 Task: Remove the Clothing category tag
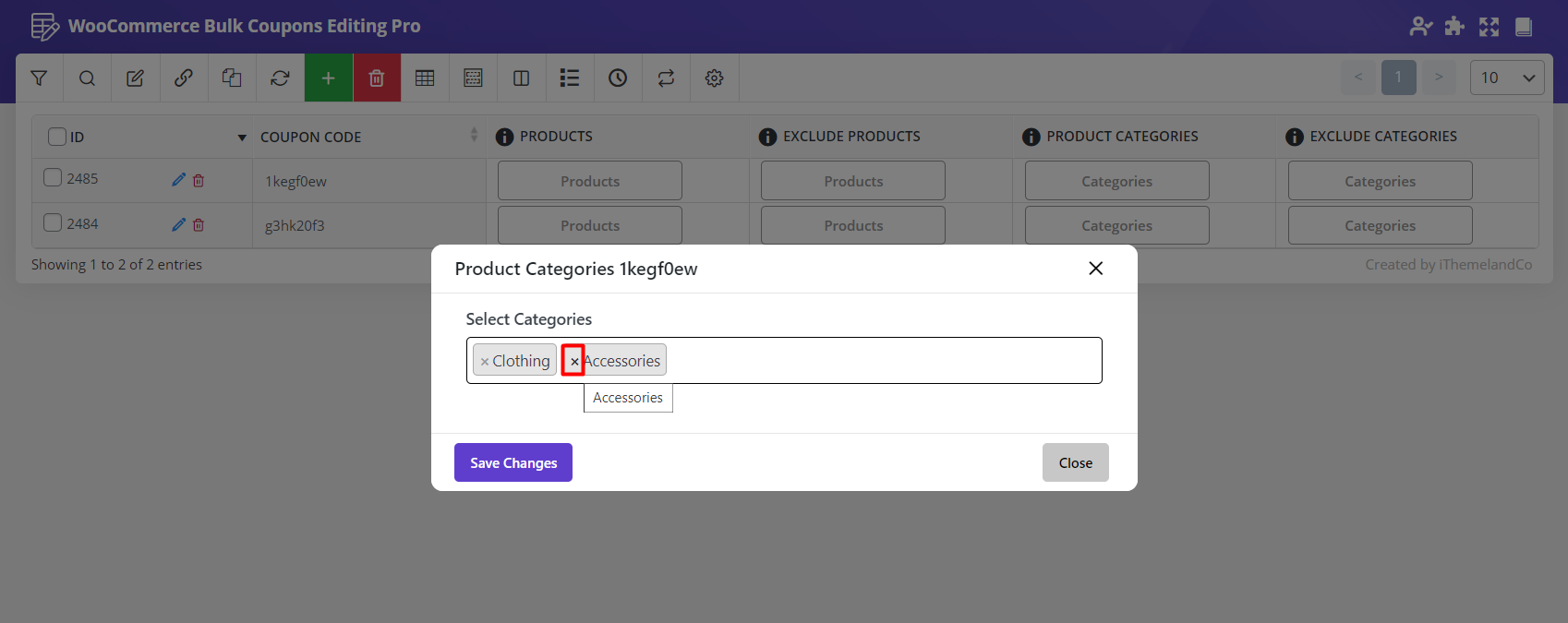484,362
